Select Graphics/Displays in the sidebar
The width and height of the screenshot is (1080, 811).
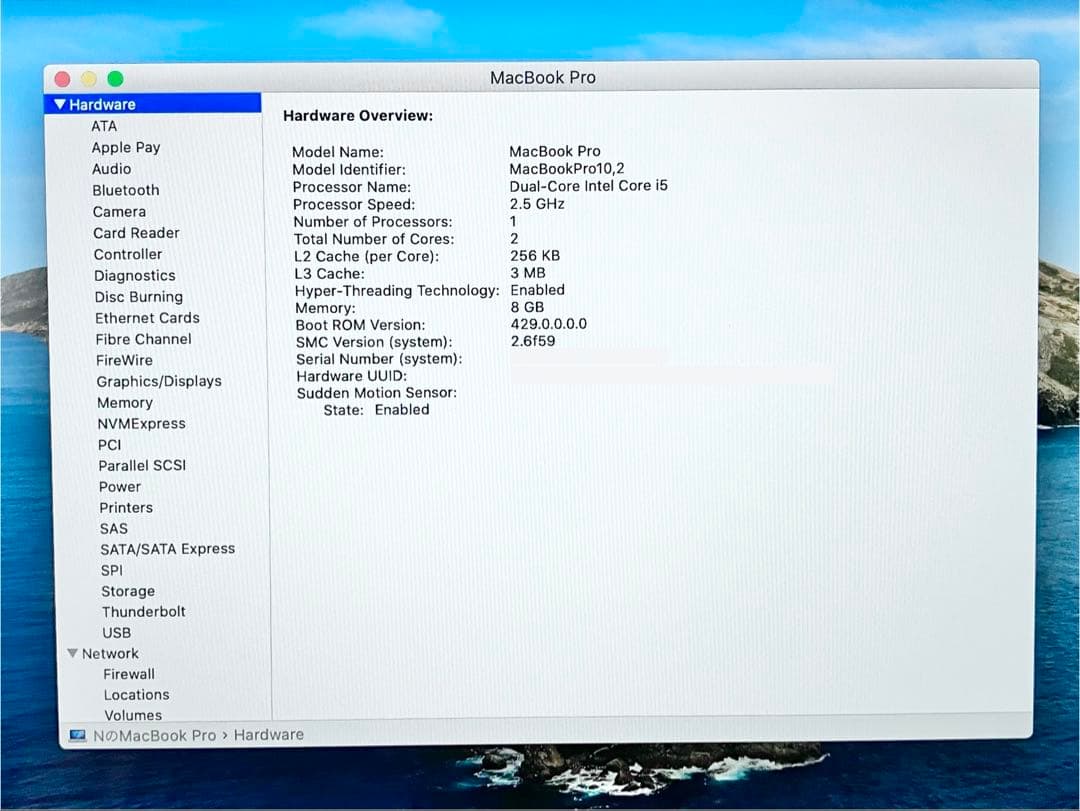pyautogui.click(x=158, y=381)
